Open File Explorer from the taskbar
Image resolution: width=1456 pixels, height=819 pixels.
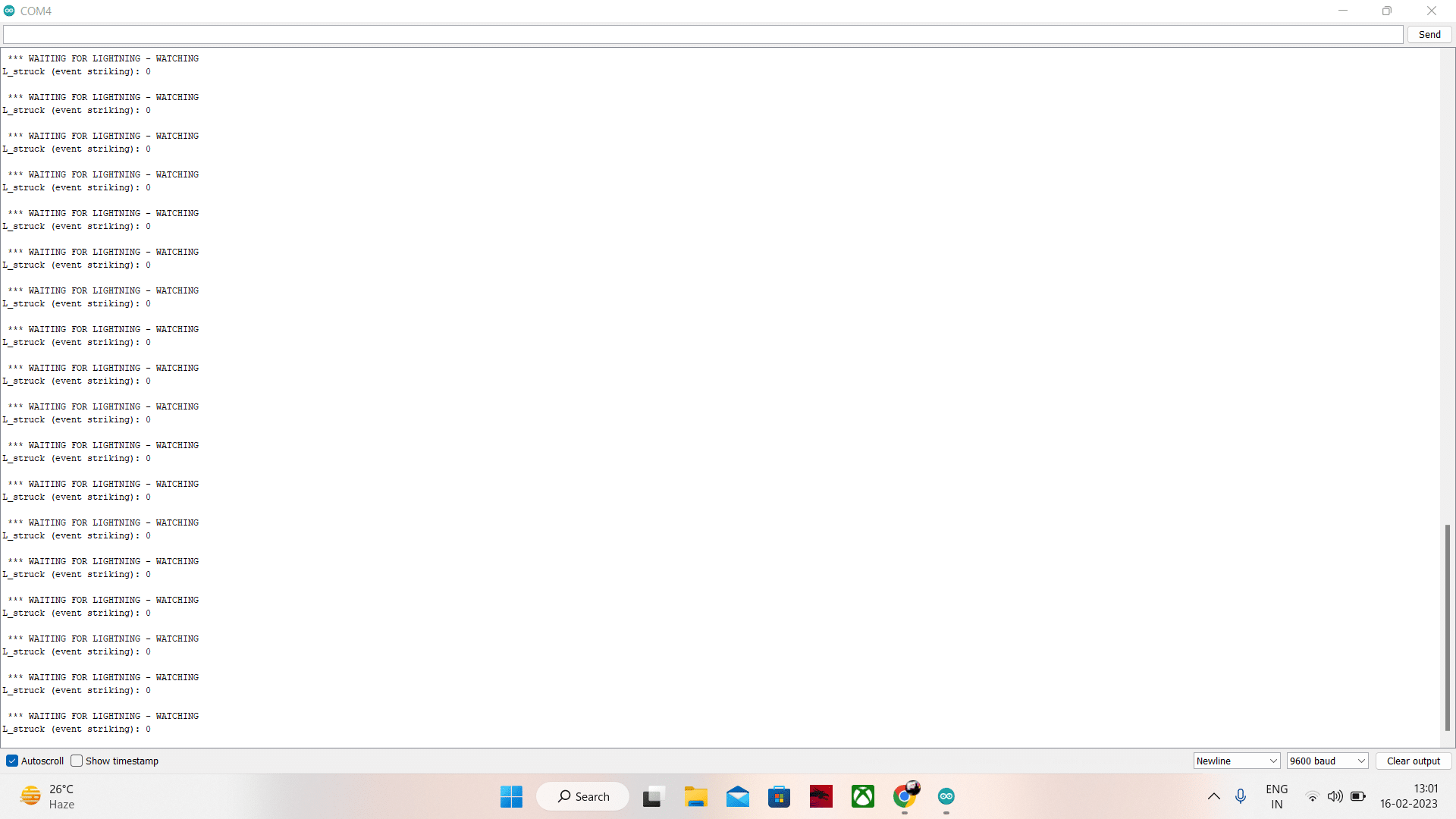(695, 796)
